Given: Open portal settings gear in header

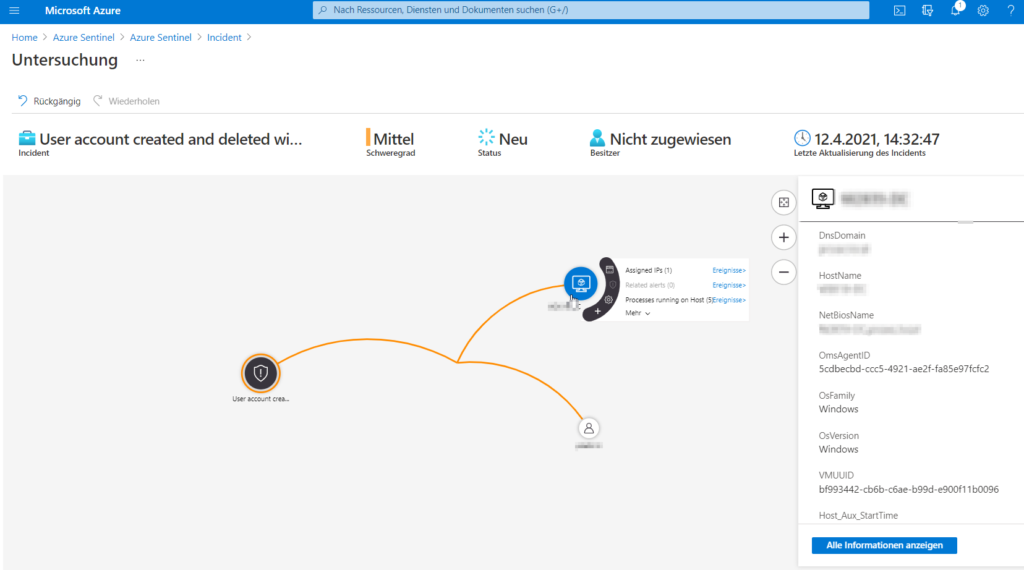Looking at the screenshot, I should [x=983, y=10].
